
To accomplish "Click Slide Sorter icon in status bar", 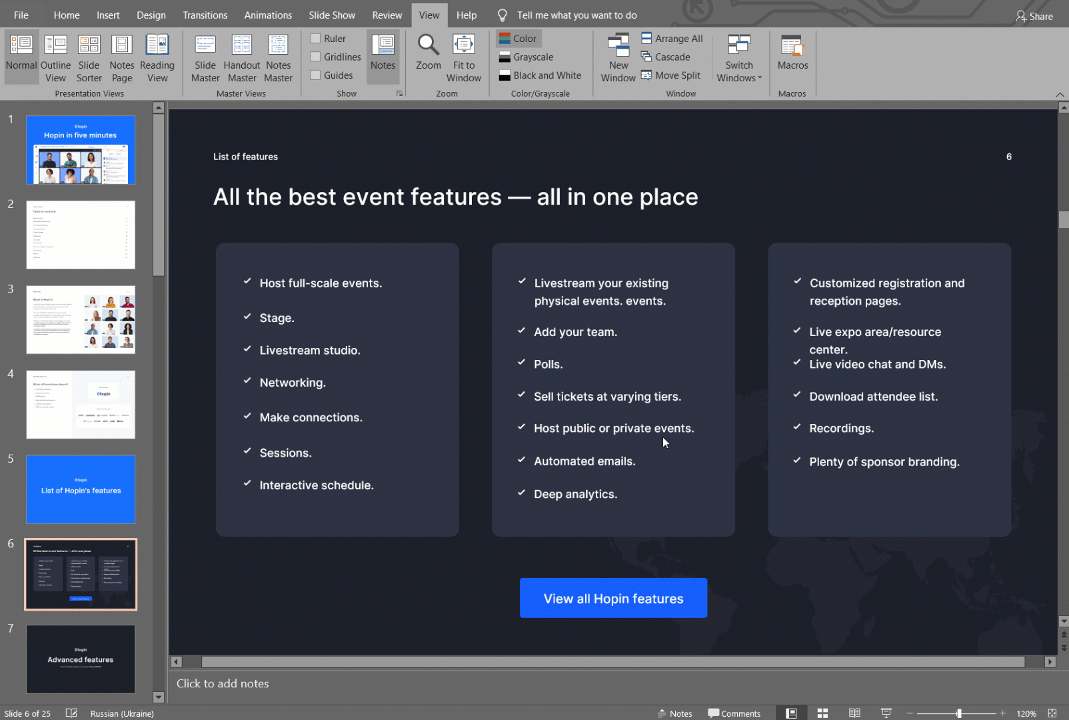I will (x=823, y=713).
